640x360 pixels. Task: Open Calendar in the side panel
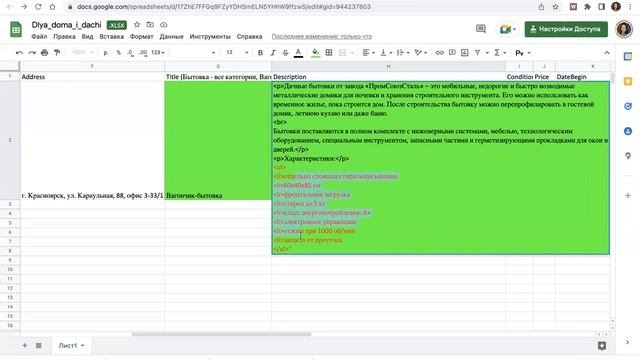628,57
